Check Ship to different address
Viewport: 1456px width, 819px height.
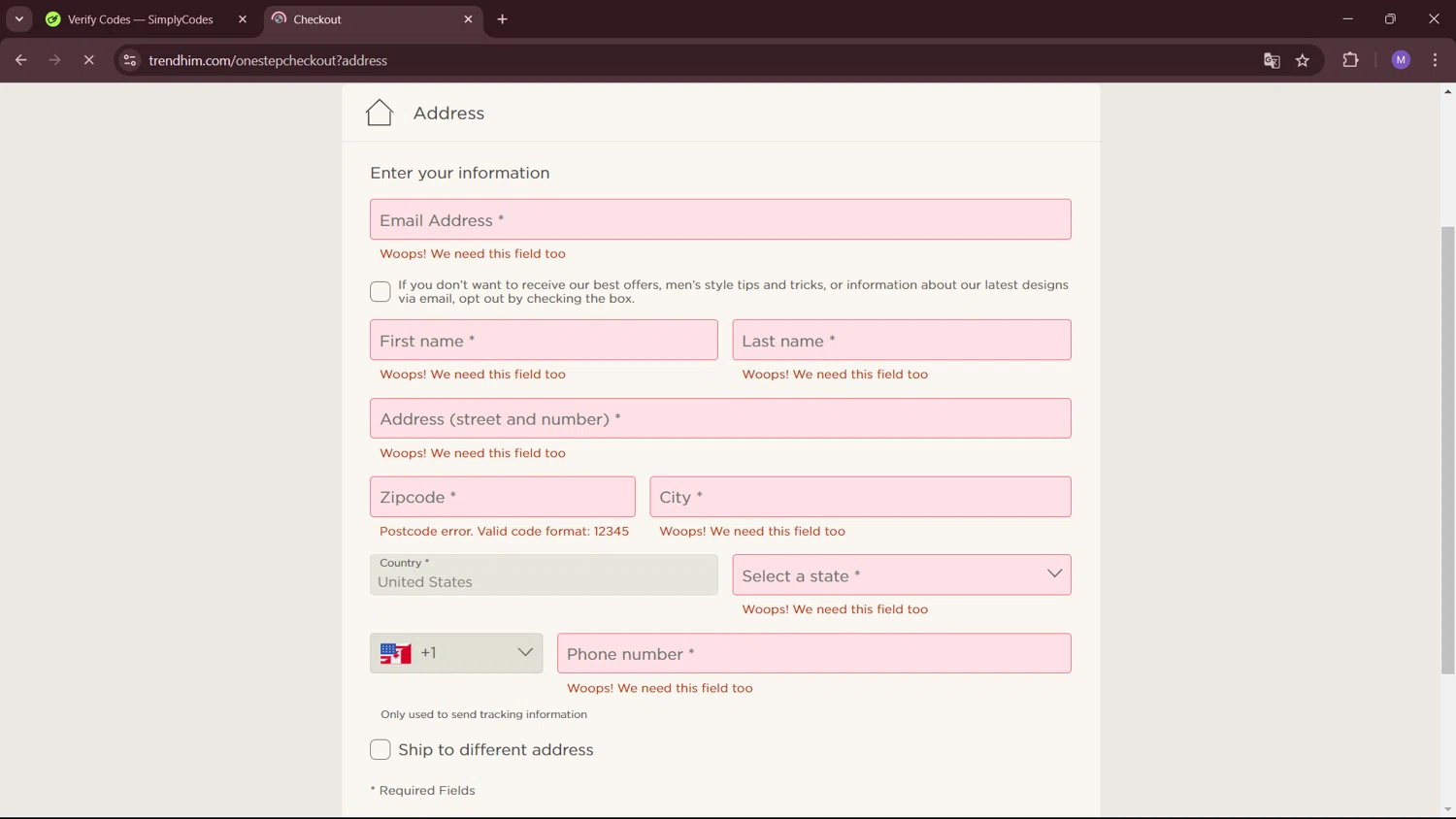pos(381,749)
